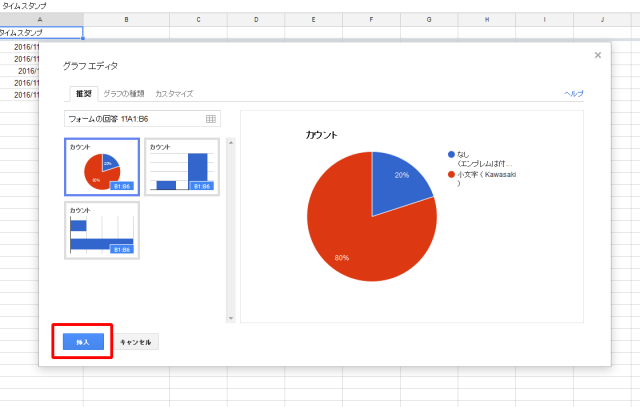Click the blue 20% pie slice

tap(398, 182)
